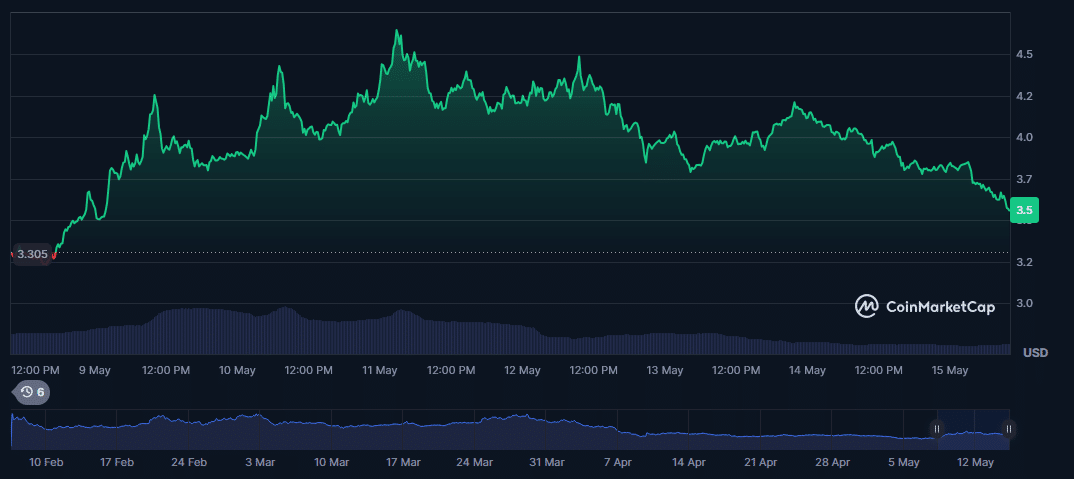Click the 15 May x-axis date label
The height and width of the screenshot is (479, 1074).
(949, 370)
